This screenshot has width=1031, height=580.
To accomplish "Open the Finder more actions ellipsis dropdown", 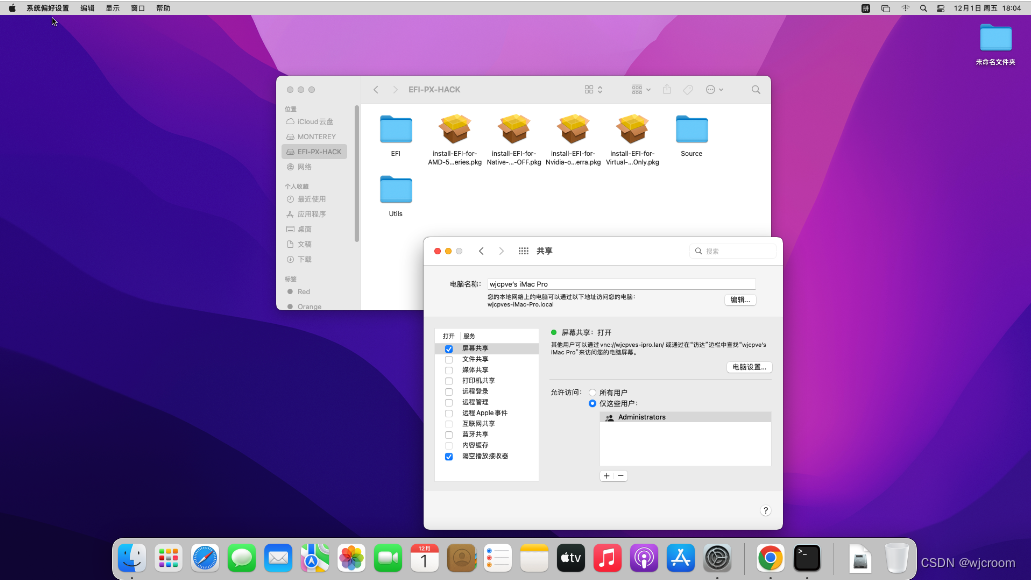I will click(715, 89).
